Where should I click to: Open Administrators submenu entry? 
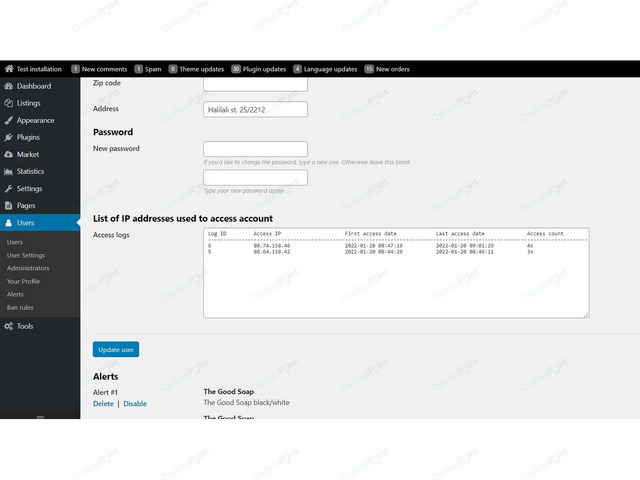(x=28, y=268)
